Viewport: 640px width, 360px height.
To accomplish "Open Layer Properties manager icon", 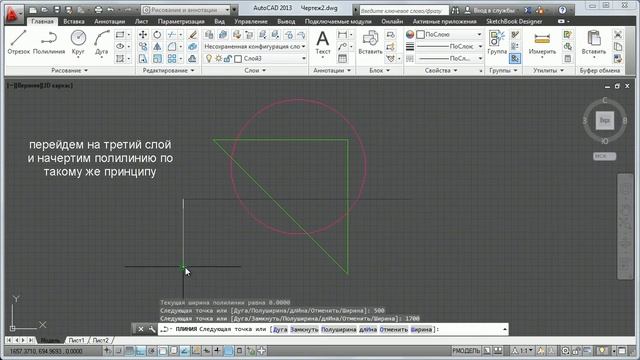I will [x=209, y=35].
